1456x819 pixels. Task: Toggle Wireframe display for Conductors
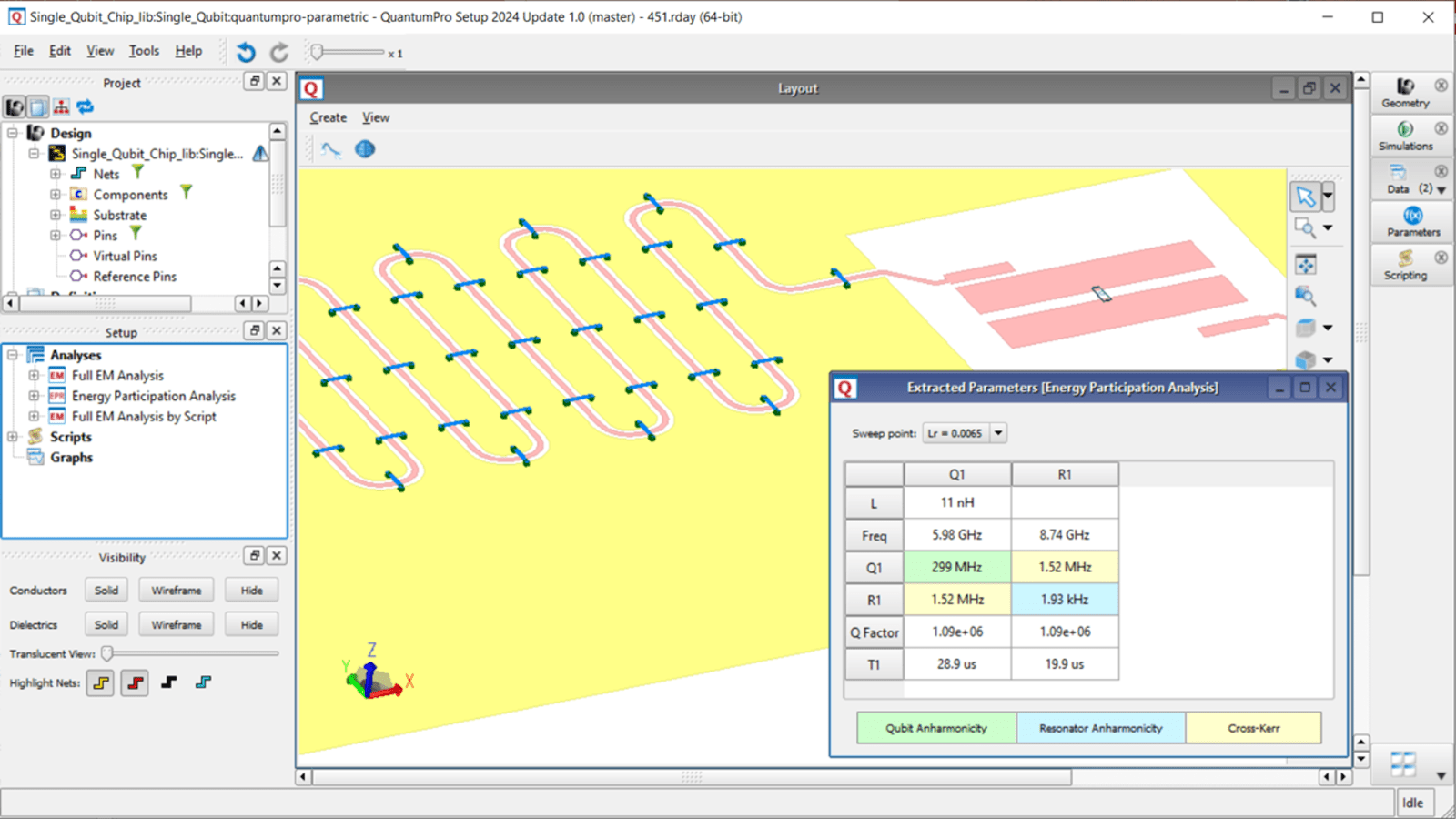(176, 590)
